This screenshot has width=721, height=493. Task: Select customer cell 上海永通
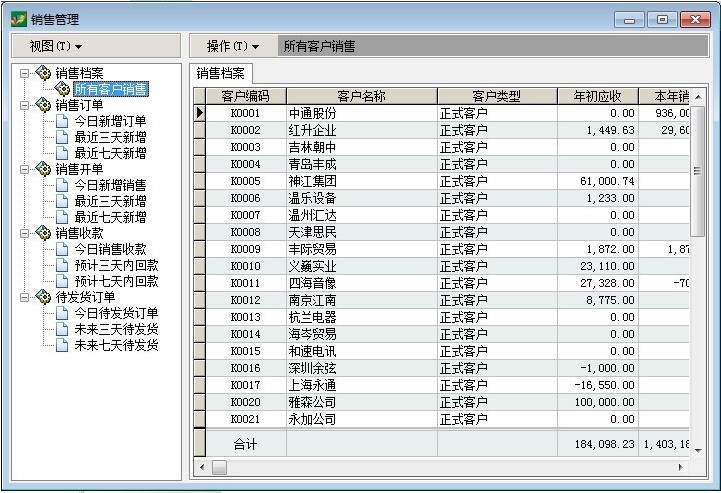click(x=361, y=385)
